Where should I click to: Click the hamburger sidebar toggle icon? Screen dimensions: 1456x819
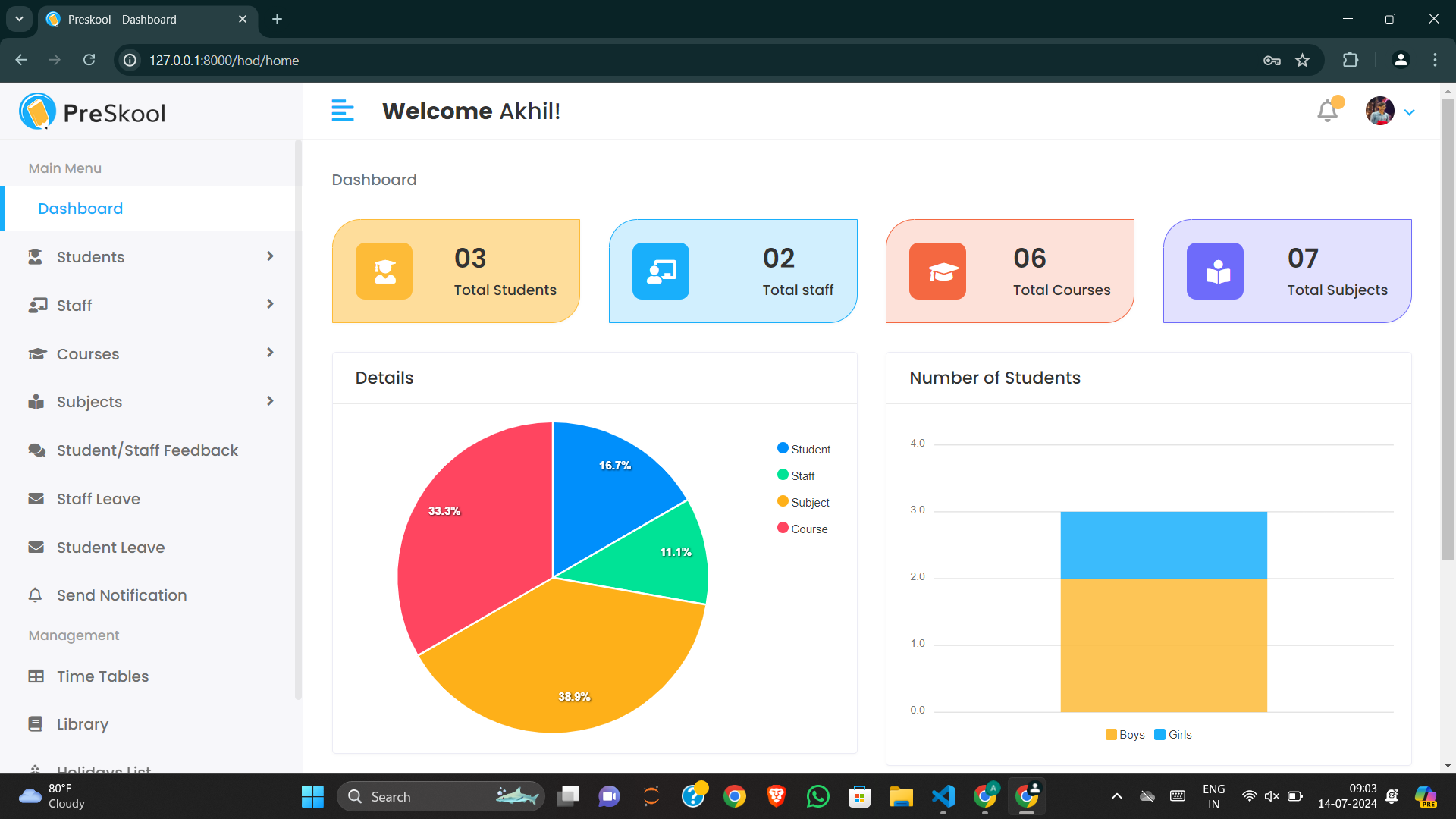343,111
